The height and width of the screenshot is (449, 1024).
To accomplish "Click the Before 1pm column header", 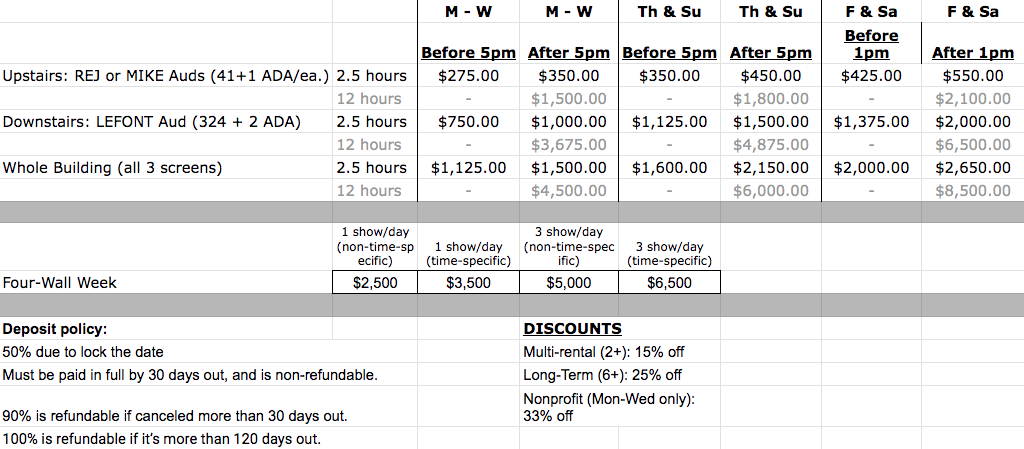I will click(x=871, y=44).
